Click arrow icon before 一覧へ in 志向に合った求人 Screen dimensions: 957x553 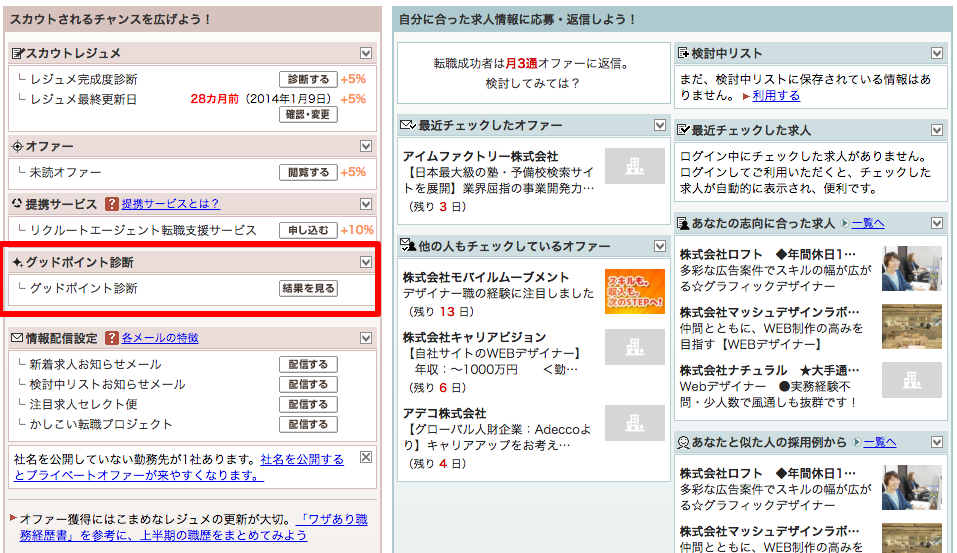(845, 223)
